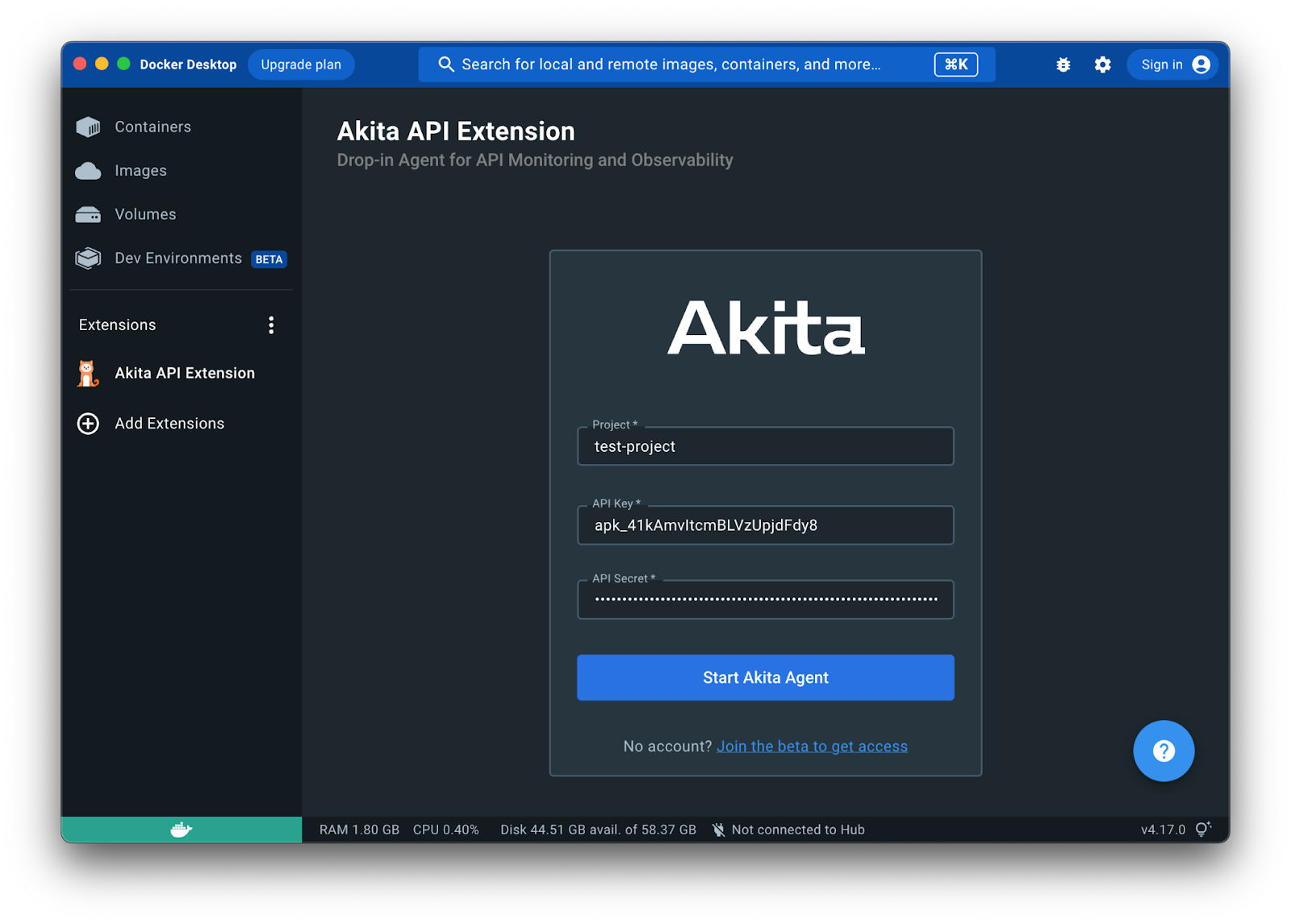Click the Docker whale status icon
Screen dimensions: 1291x924
point(182,830)
